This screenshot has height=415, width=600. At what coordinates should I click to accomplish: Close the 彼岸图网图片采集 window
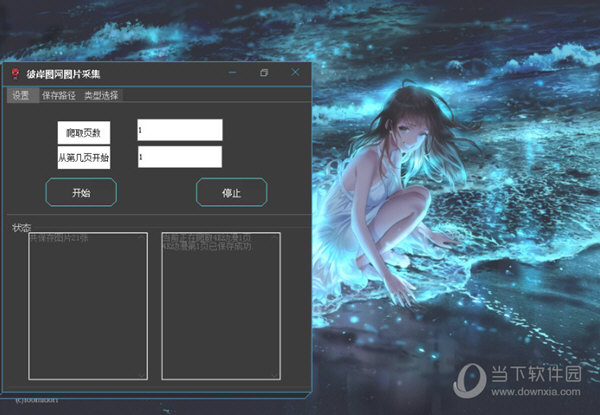[x=295, y=72]
